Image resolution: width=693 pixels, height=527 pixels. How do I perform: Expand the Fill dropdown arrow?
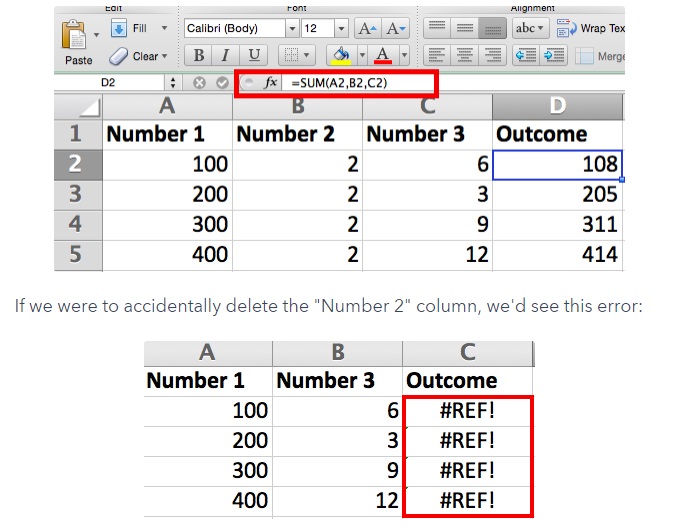[164, 28]
